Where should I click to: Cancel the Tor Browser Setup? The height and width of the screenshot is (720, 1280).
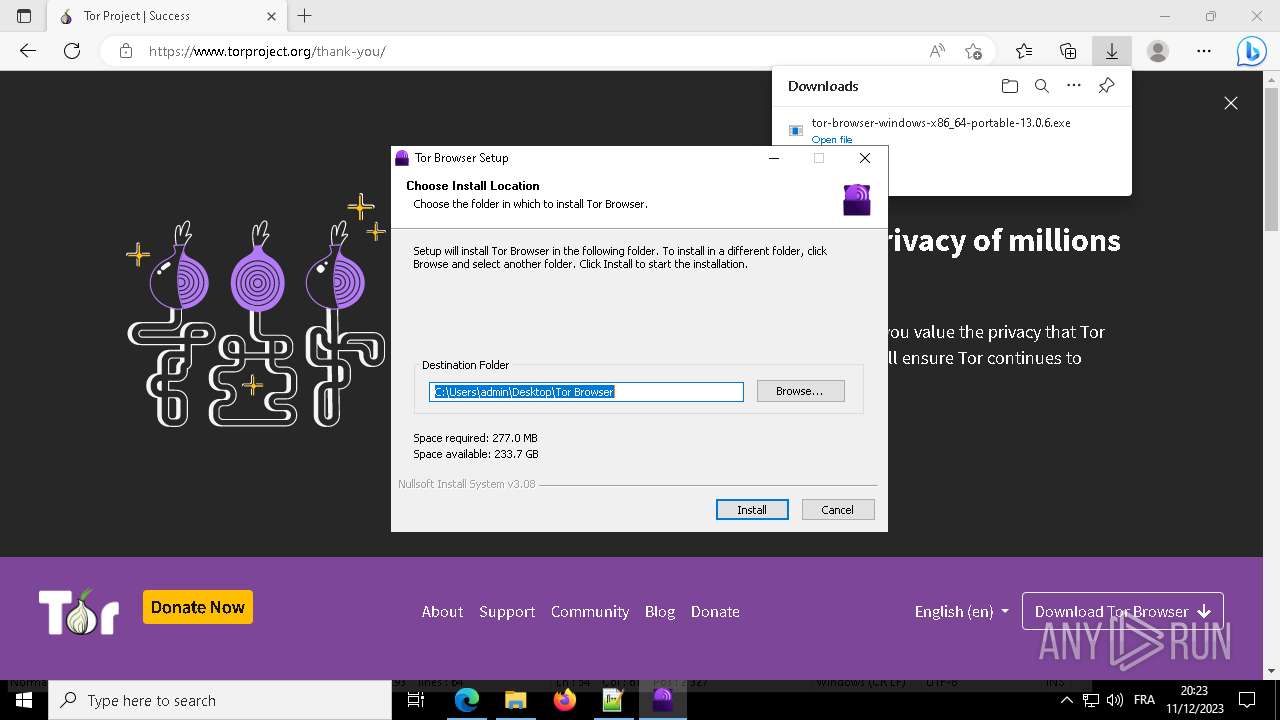(838, 510)
